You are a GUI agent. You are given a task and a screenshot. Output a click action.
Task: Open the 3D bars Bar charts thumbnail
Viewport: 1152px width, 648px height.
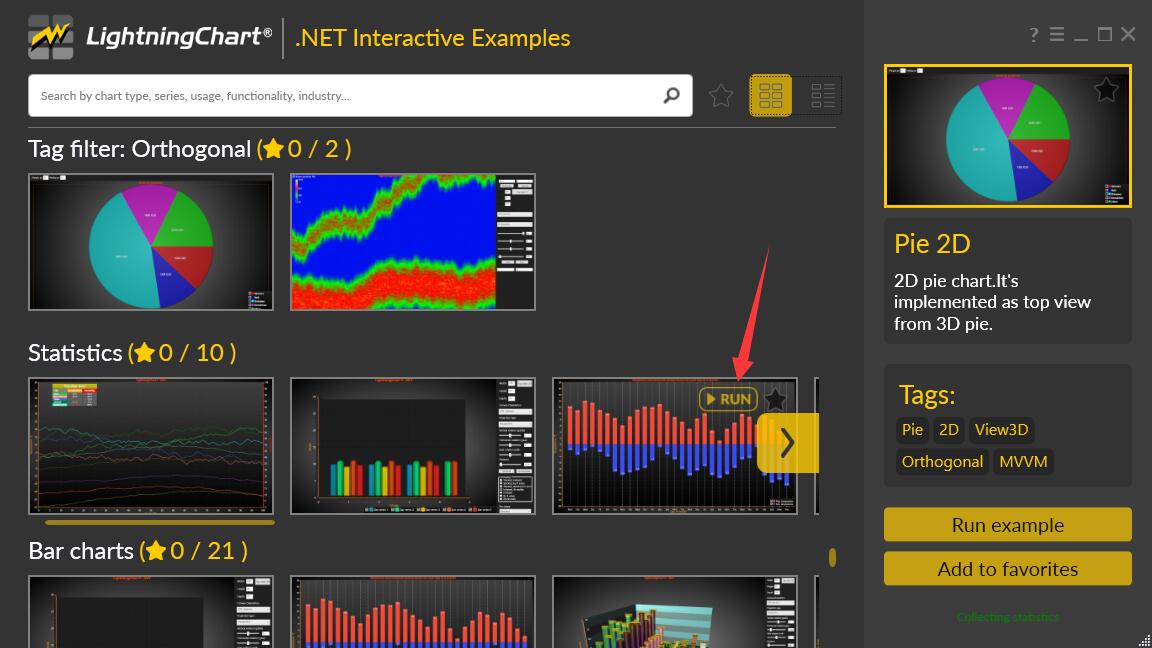[674, 612]
